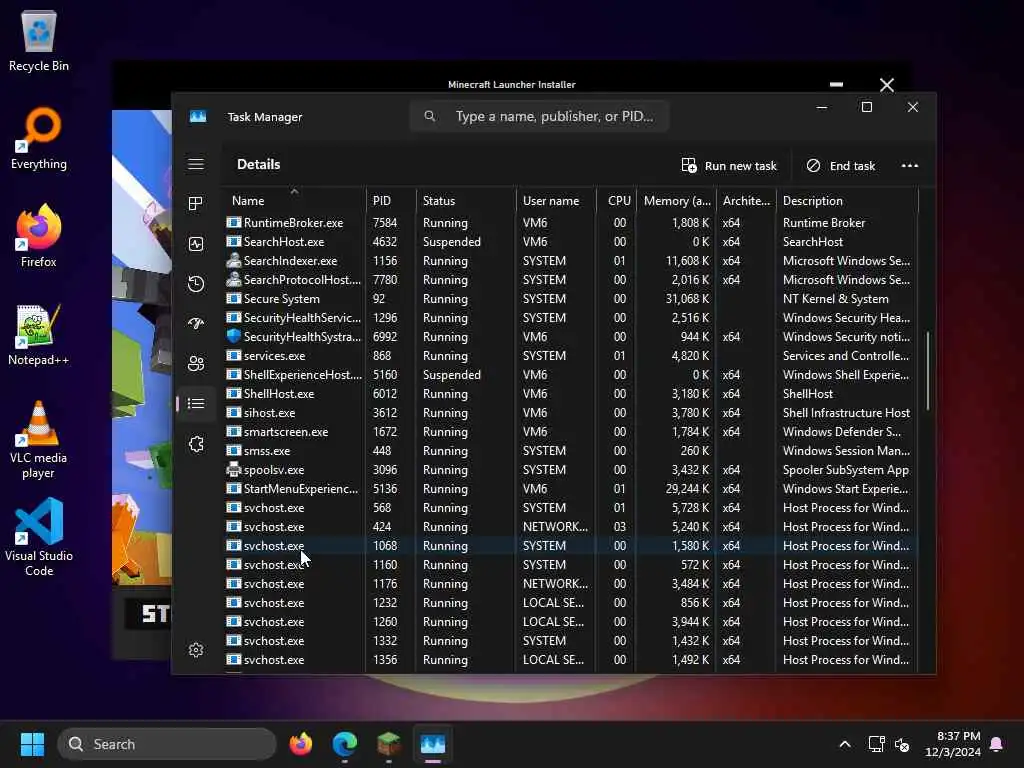
Task: Select svchost.exe with PID 424
Action: pyautogui.click(x=571, y=526)
